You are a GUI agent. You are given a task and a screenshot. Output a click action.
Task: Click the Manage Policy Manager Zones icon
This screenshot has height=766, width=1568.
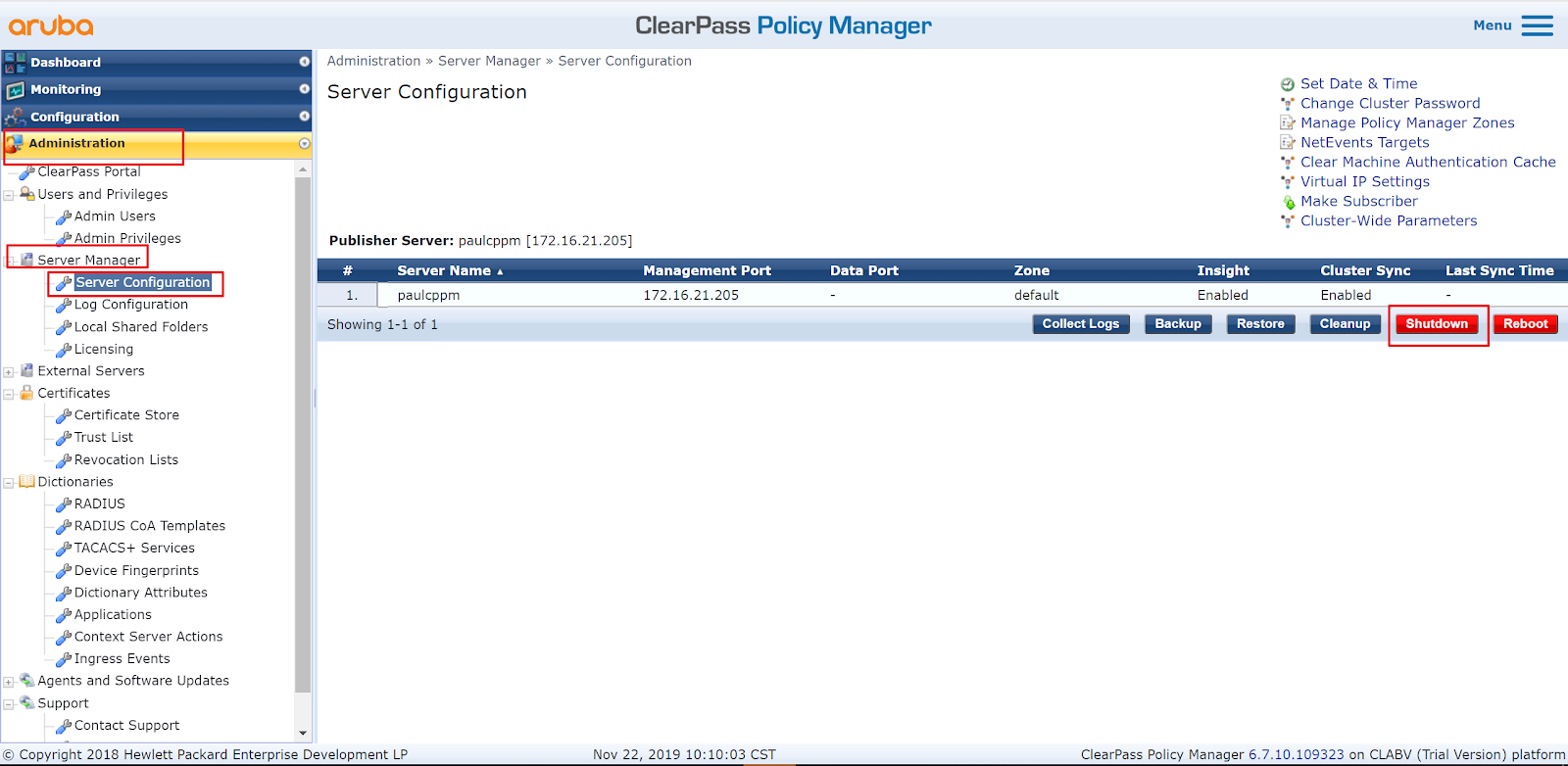(x=1288, y=123)
